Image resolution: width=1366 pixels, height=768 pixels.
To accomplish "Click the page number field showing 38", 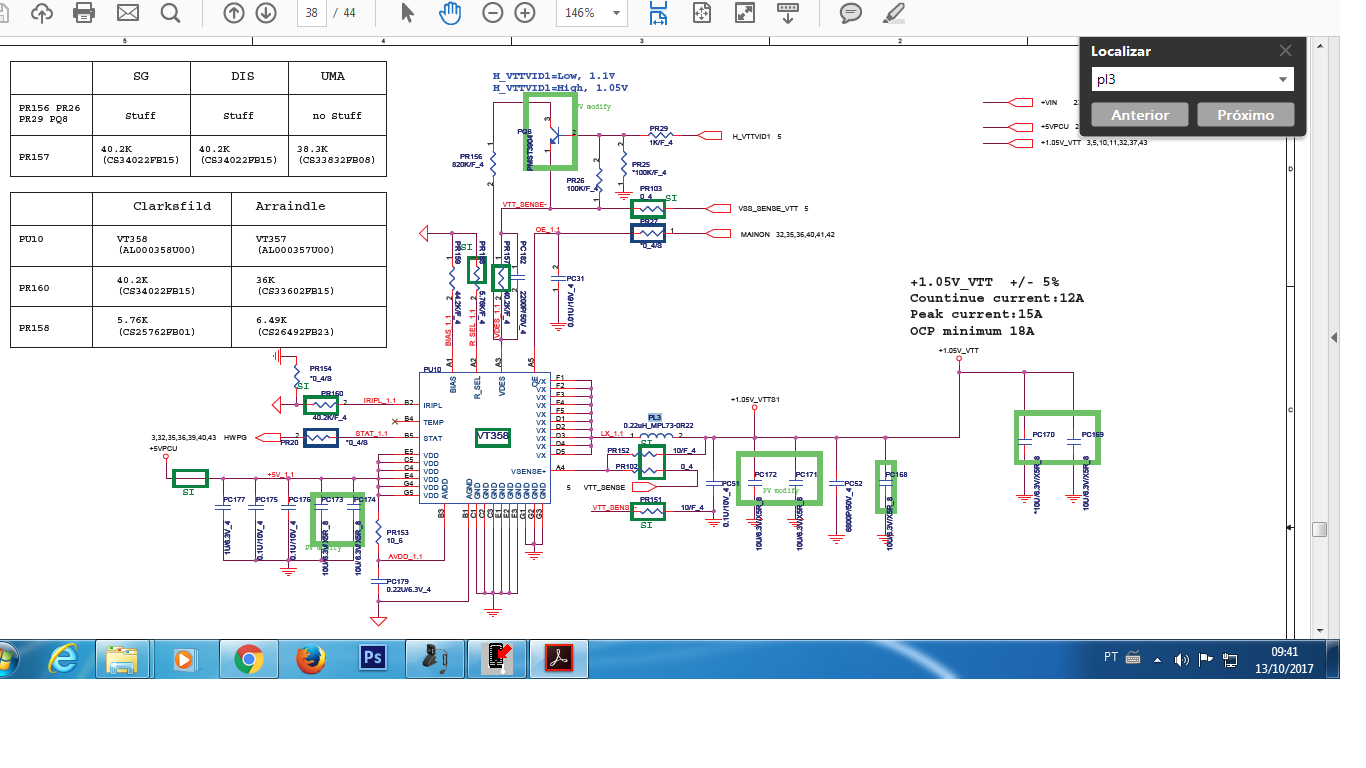I will pos(313,13).
